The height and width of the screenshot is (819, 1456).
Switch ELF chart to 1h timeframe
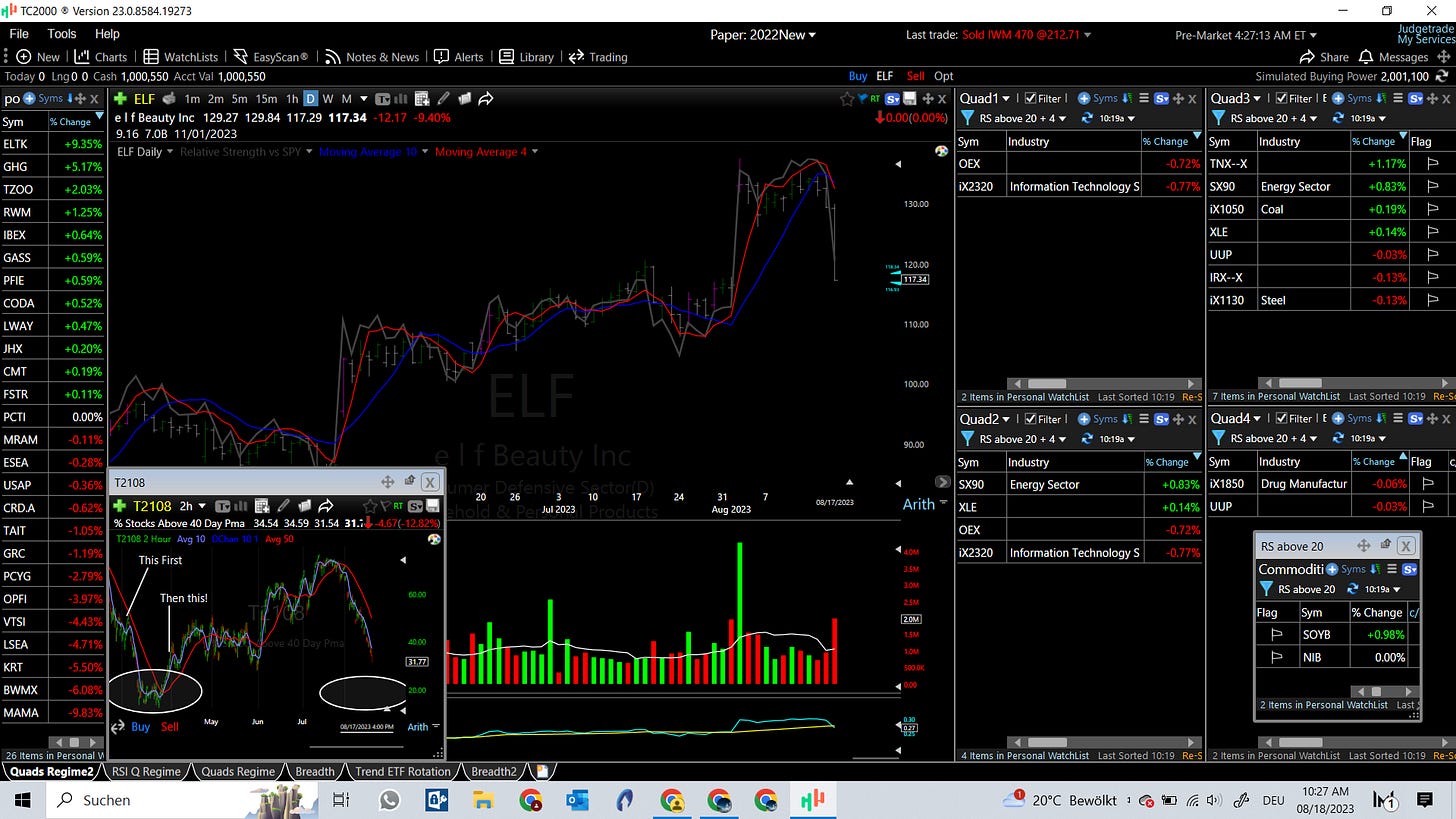point(292,99)
